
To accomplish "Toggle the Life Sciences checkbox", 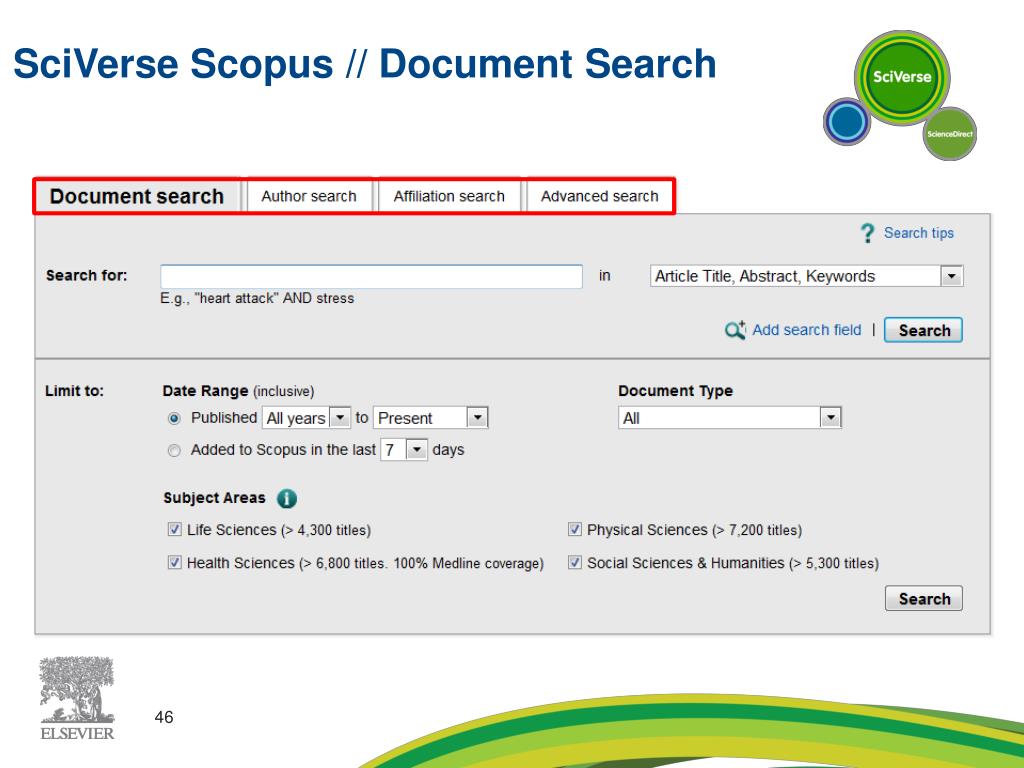I will (x=174, y=529).
